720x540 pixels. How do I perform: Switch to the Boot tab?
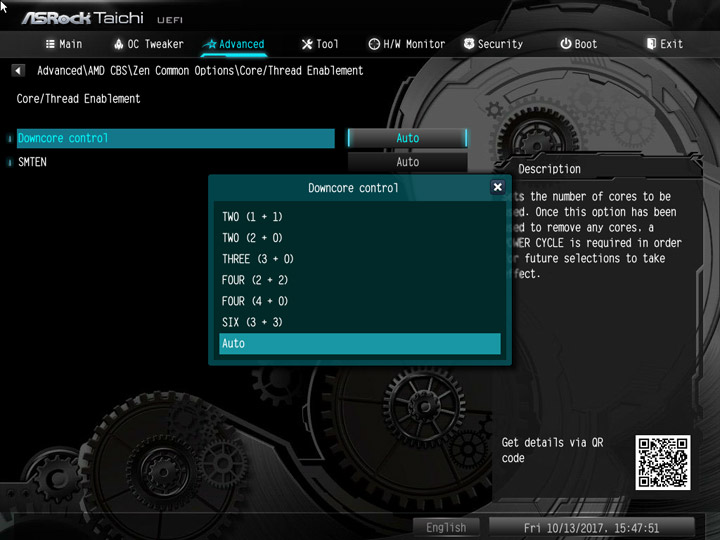point(579,44)
